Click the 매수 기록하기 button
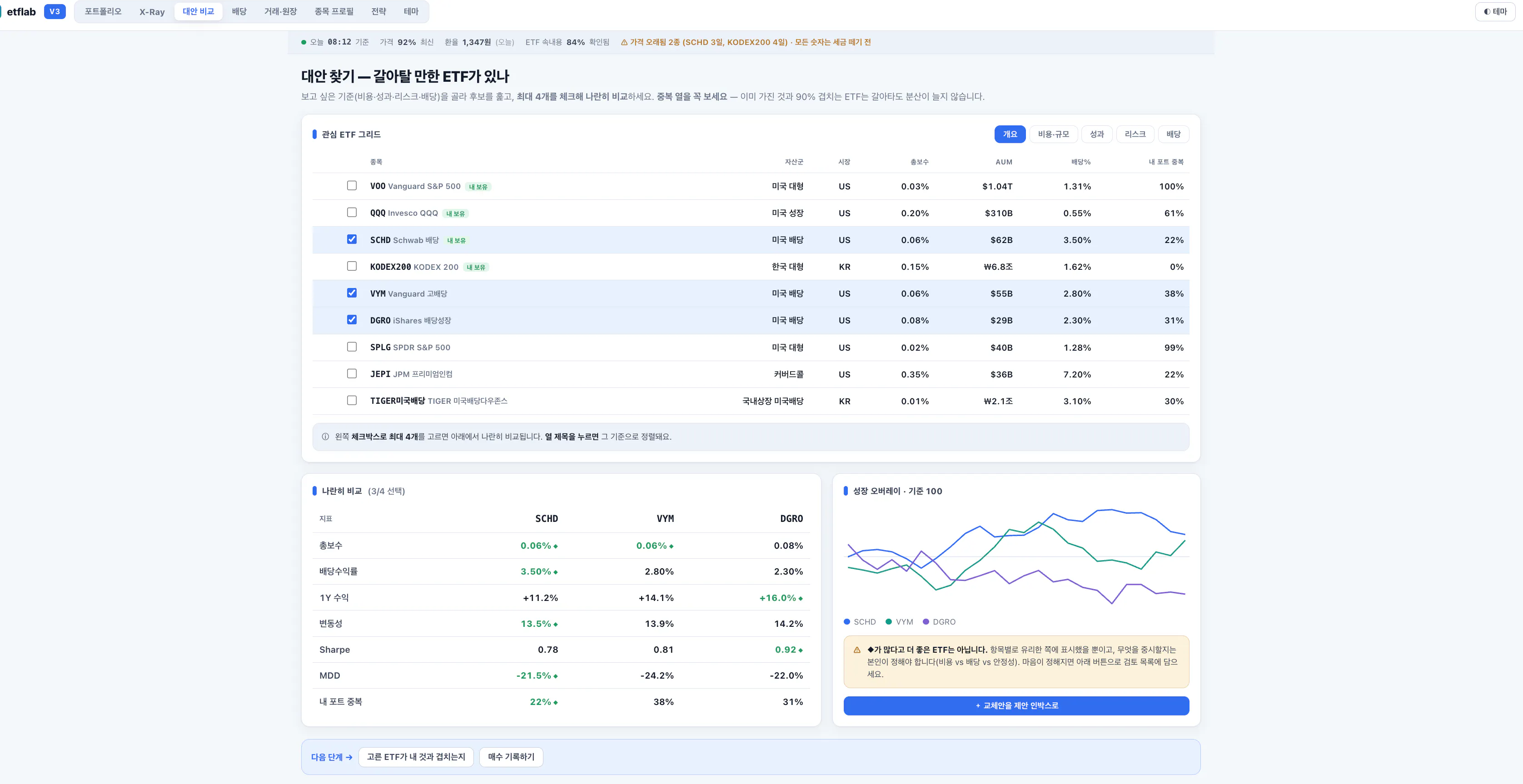1523x784 pixels. [511, 757]
